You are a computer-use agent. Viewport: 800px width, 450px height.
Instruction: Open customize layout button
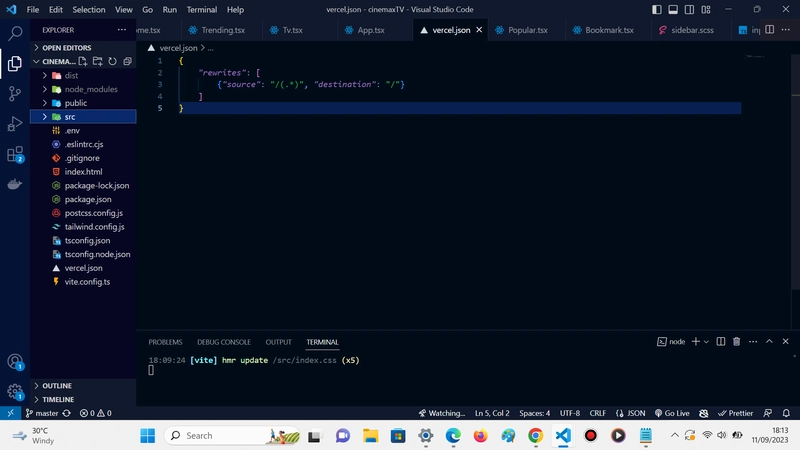(706, 9)
